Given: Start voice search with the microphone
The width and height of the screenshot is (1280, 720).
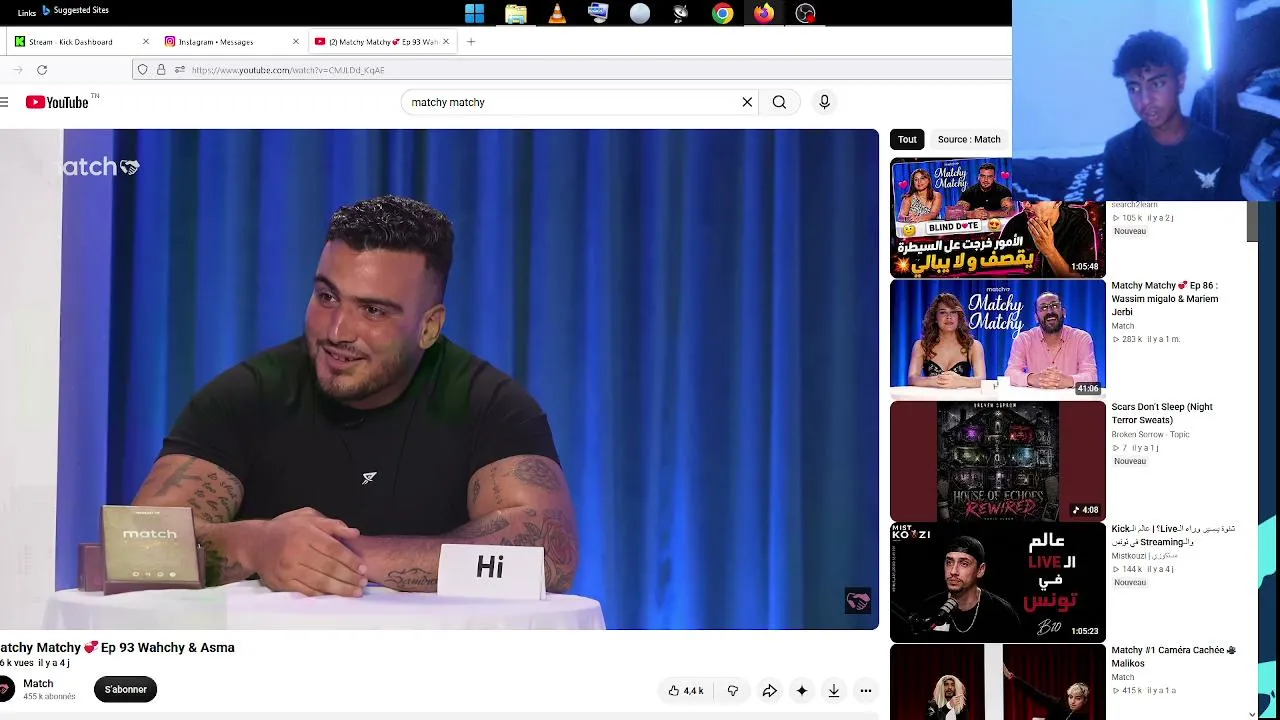Looking at the screenshot, I should 824,102.
